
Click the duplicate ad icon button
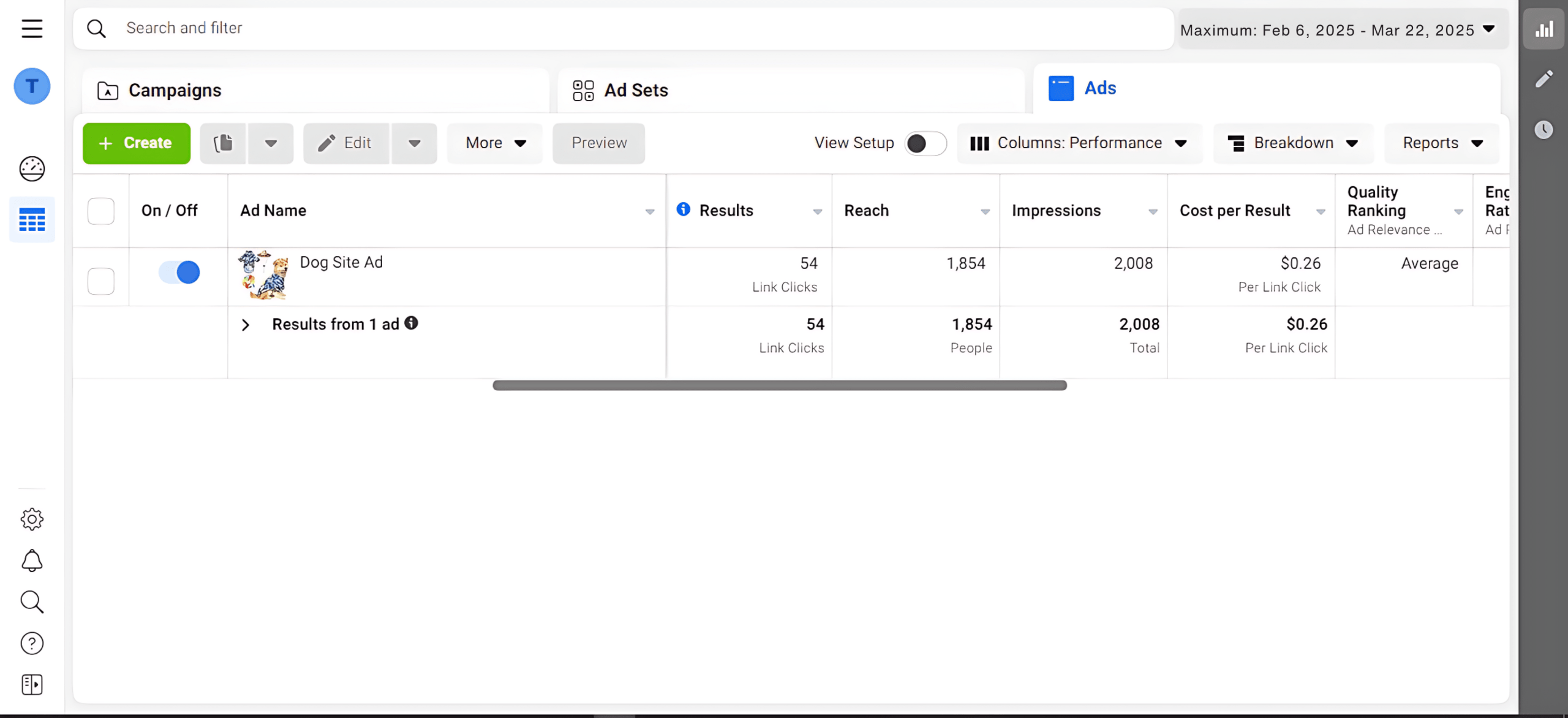click(224, 143)
